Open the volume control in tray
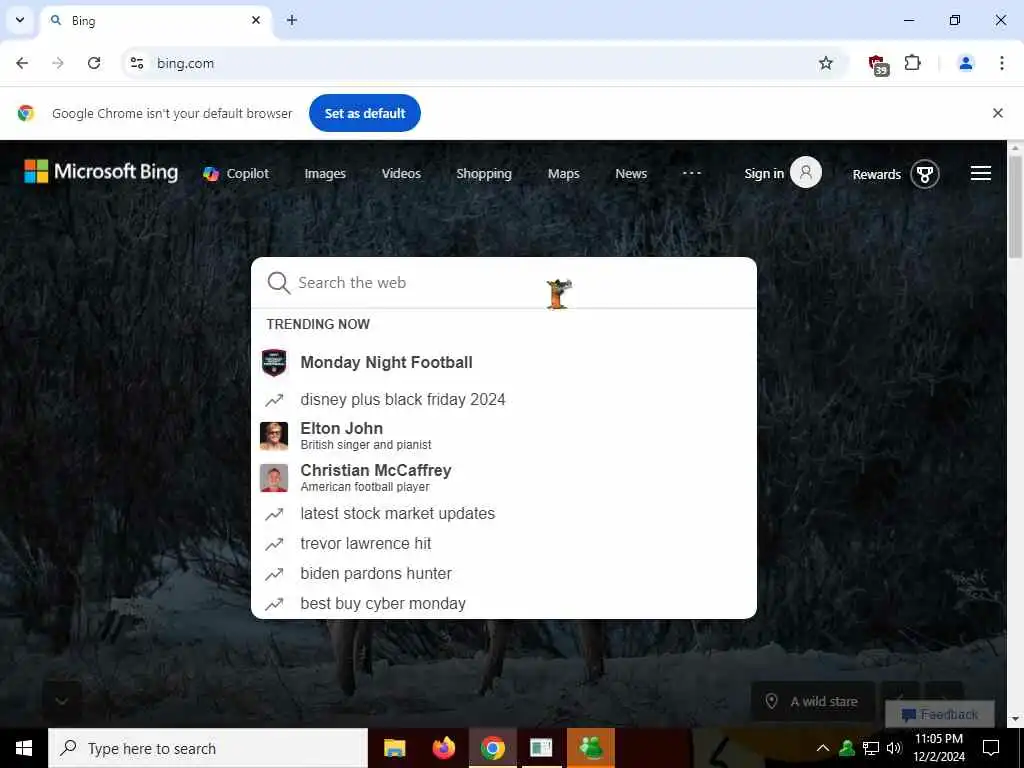This screenshot has height=768, width=1024. [894, 748]
